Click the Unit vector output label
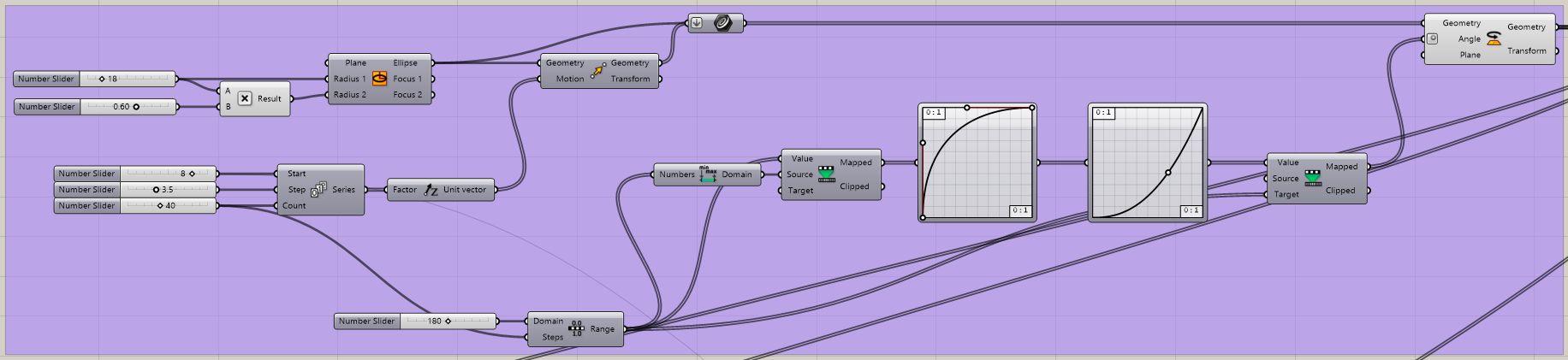Image resolution: width=1568 pixels, height=360 pixels. (465, 190)
